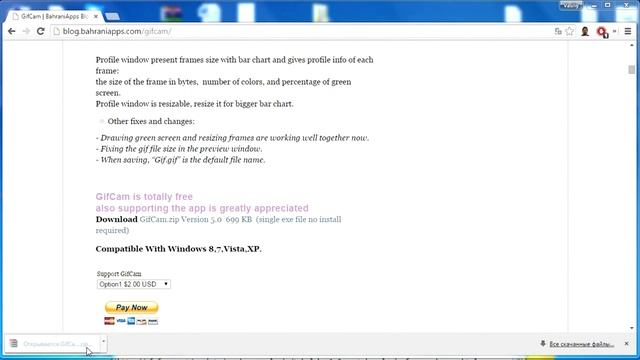Click the scrollbar down arrow
This screenshot has height=360, width=640.
[x=632, y=328]
